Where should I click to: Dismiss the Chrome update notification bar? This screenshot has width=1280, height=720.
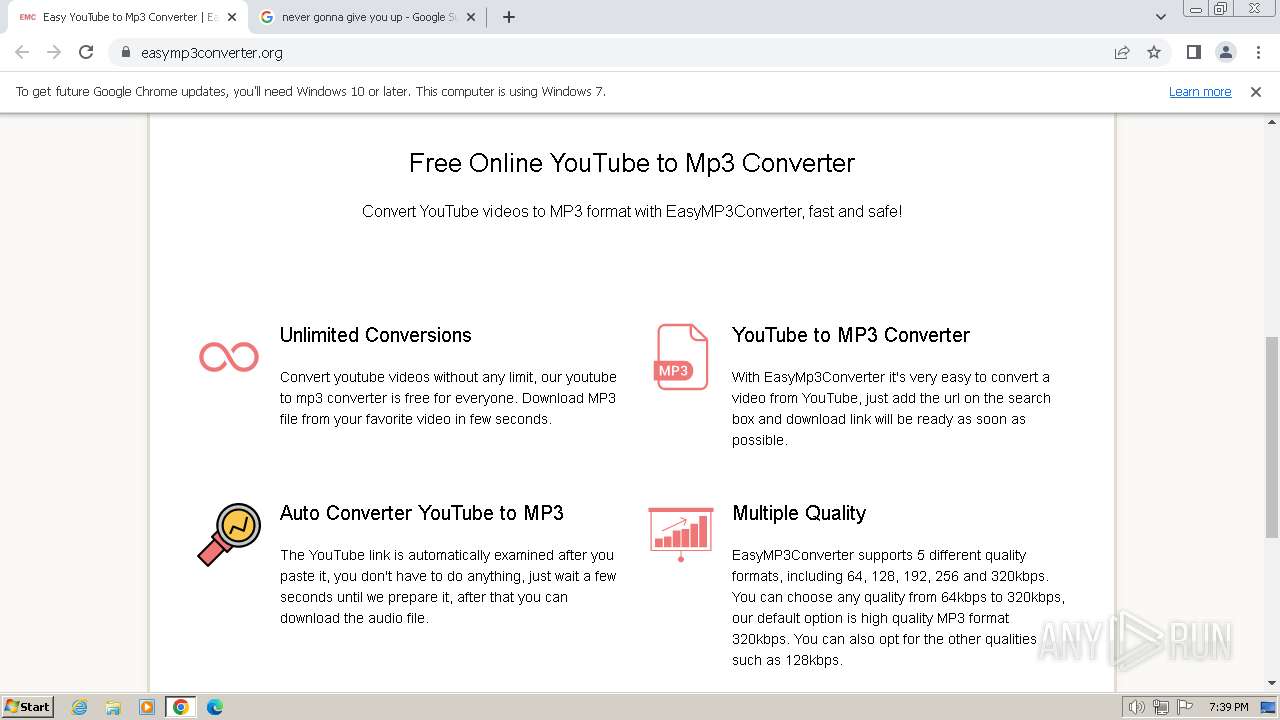pyautogui.click(x=1256, y=91)
